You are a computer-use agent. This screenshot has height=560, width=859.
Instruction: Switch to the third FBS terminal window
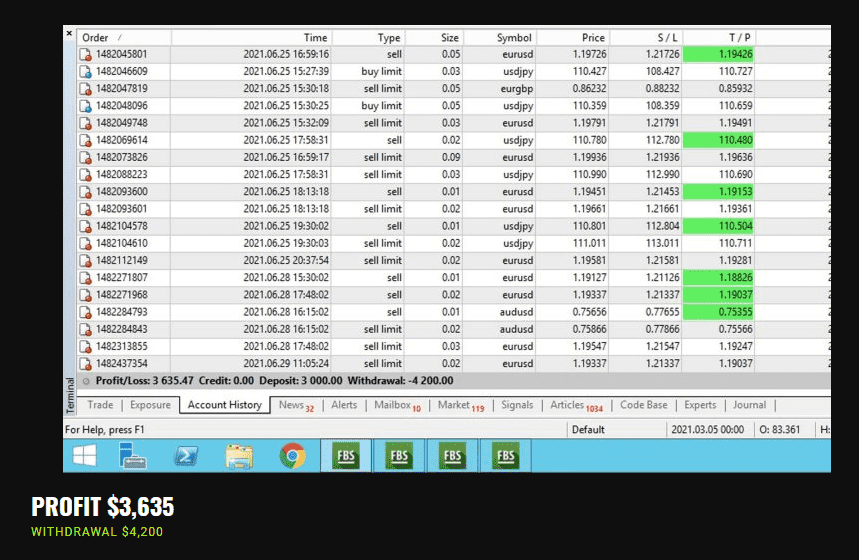click(x=452, y=455)
